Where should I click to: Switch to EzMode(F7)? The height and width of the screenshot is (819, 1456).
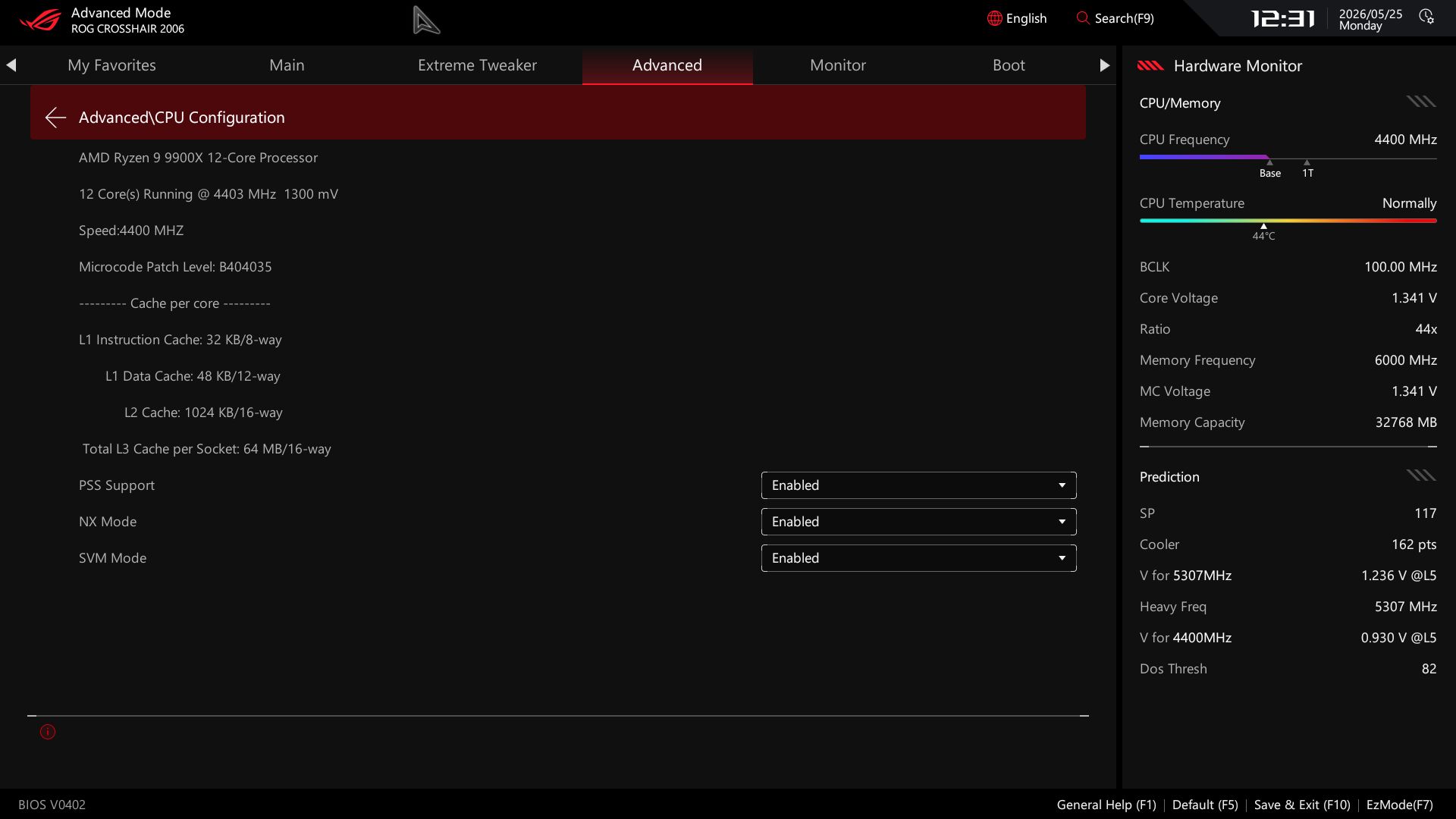1399,805
